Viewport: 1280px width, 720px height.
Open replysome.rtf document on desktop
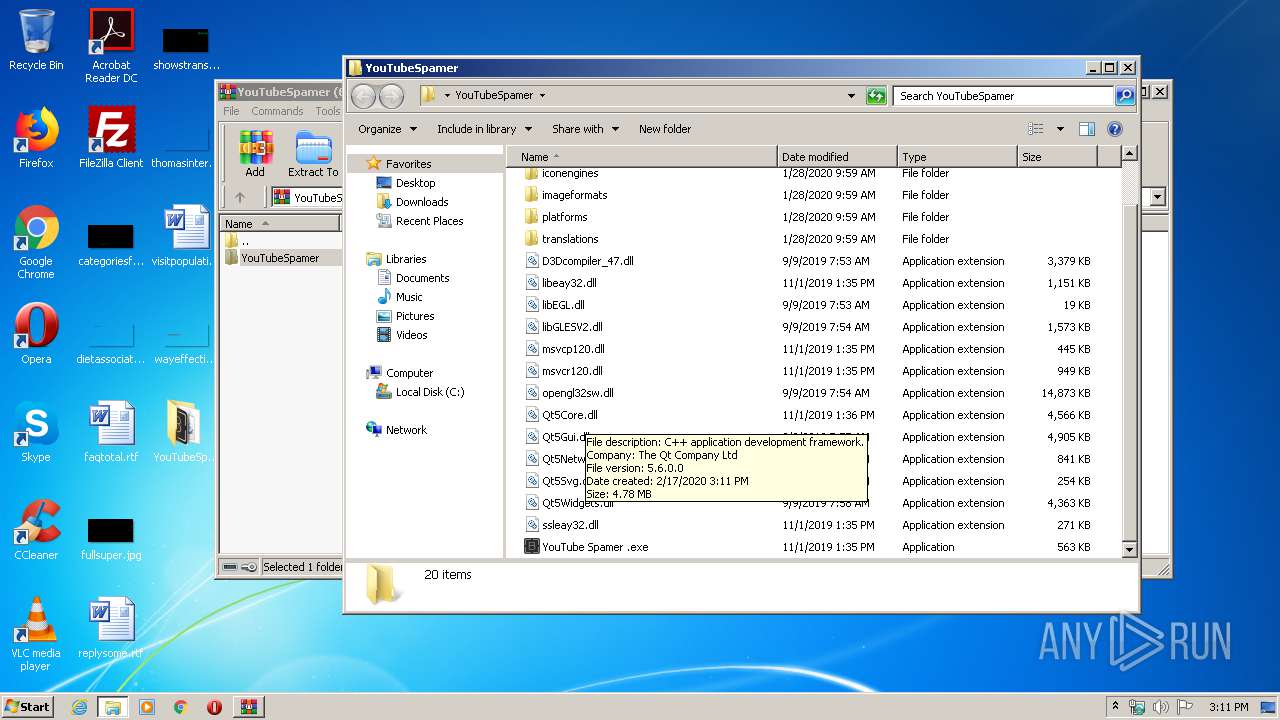(111, 628)
